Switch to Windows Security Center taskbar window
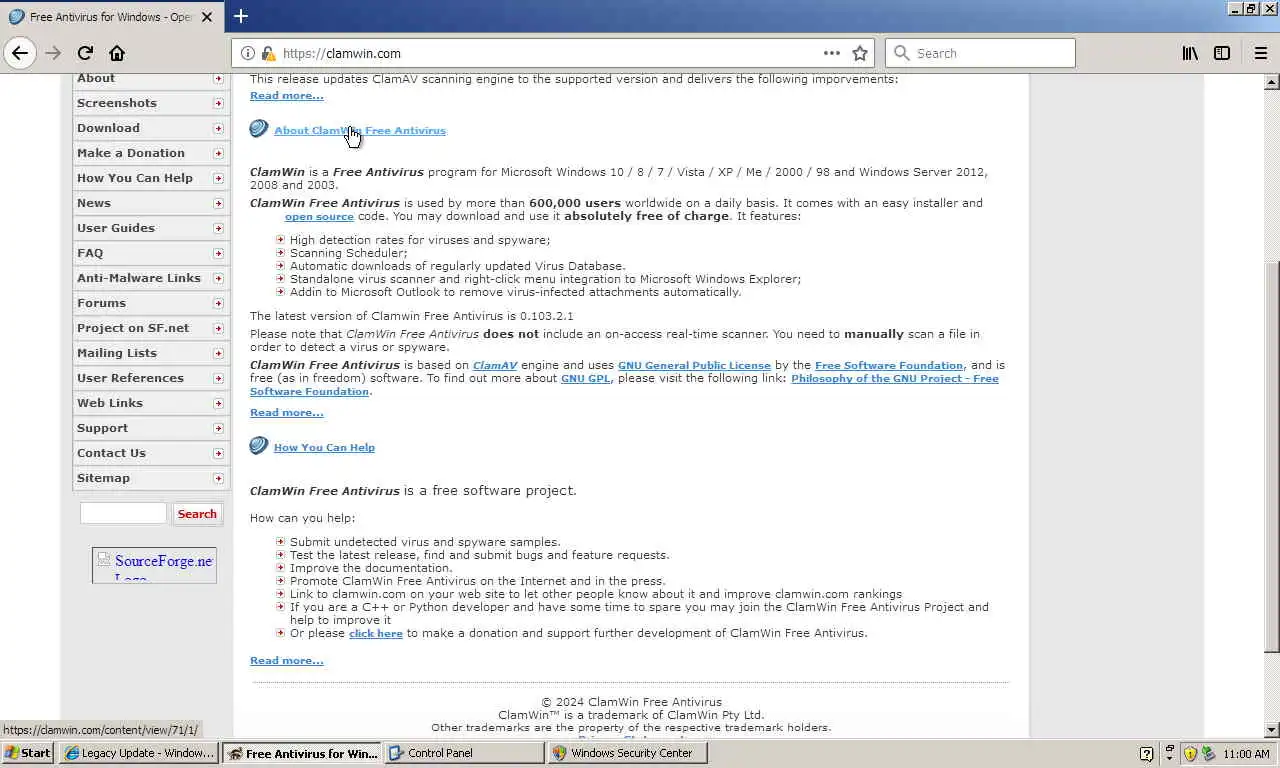Screen dimensions: 1280x768 click(627, 753)
